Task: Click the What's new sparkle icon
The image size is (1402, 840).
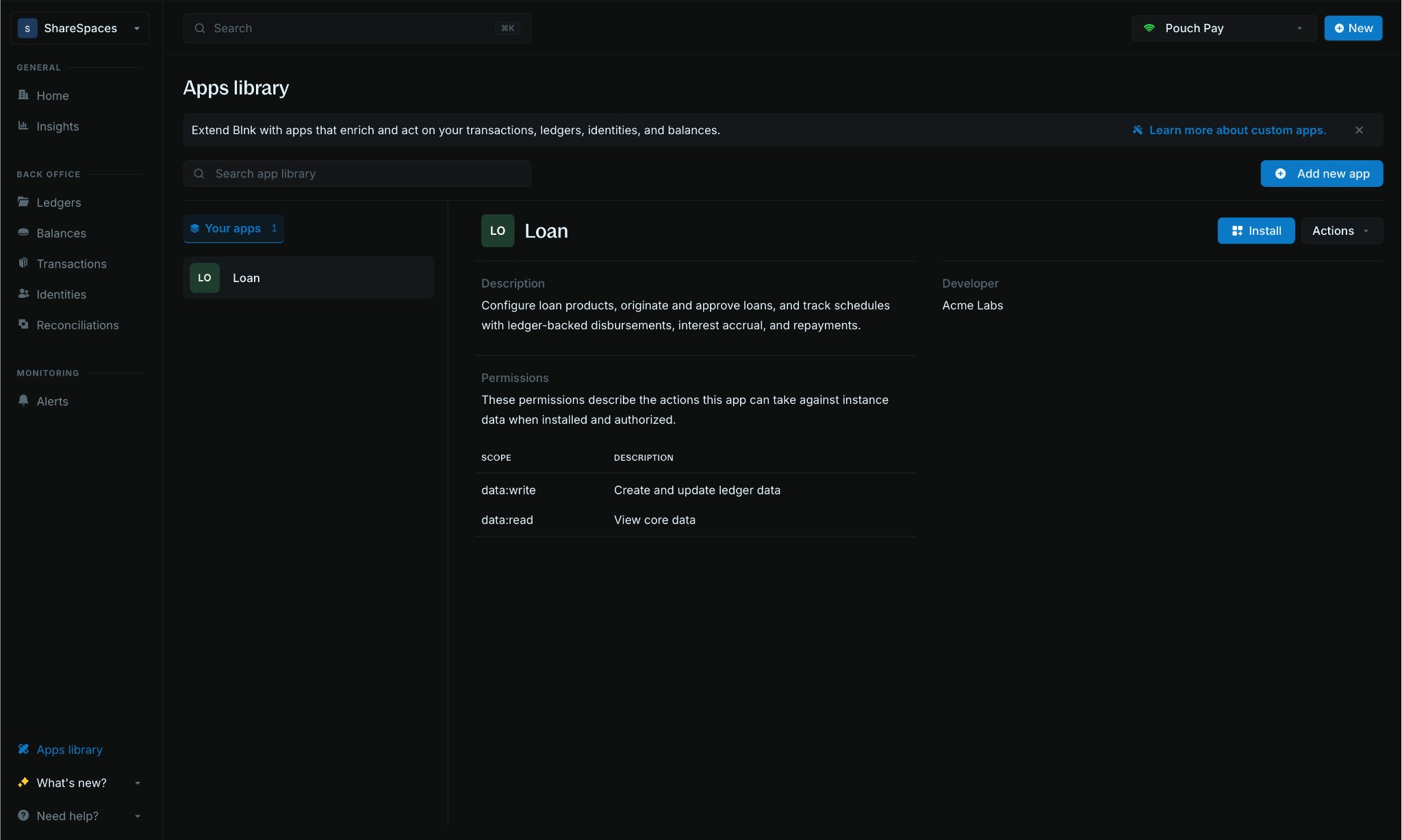Action: pos(23,782)
